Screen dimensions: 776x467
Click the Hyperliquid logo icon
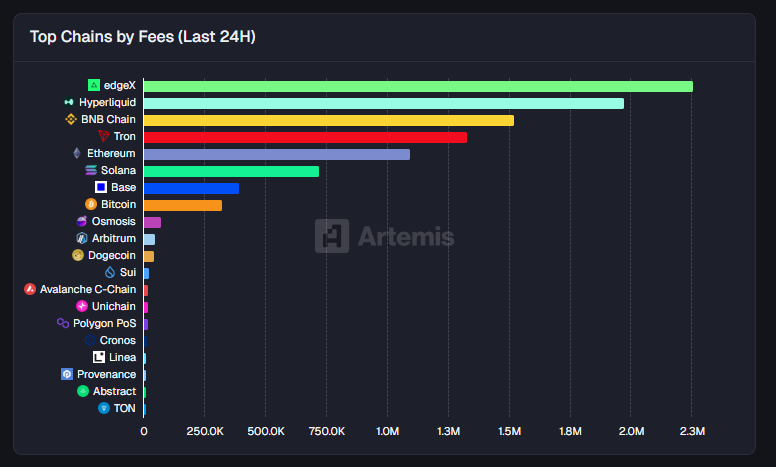[x=69, y=103]
